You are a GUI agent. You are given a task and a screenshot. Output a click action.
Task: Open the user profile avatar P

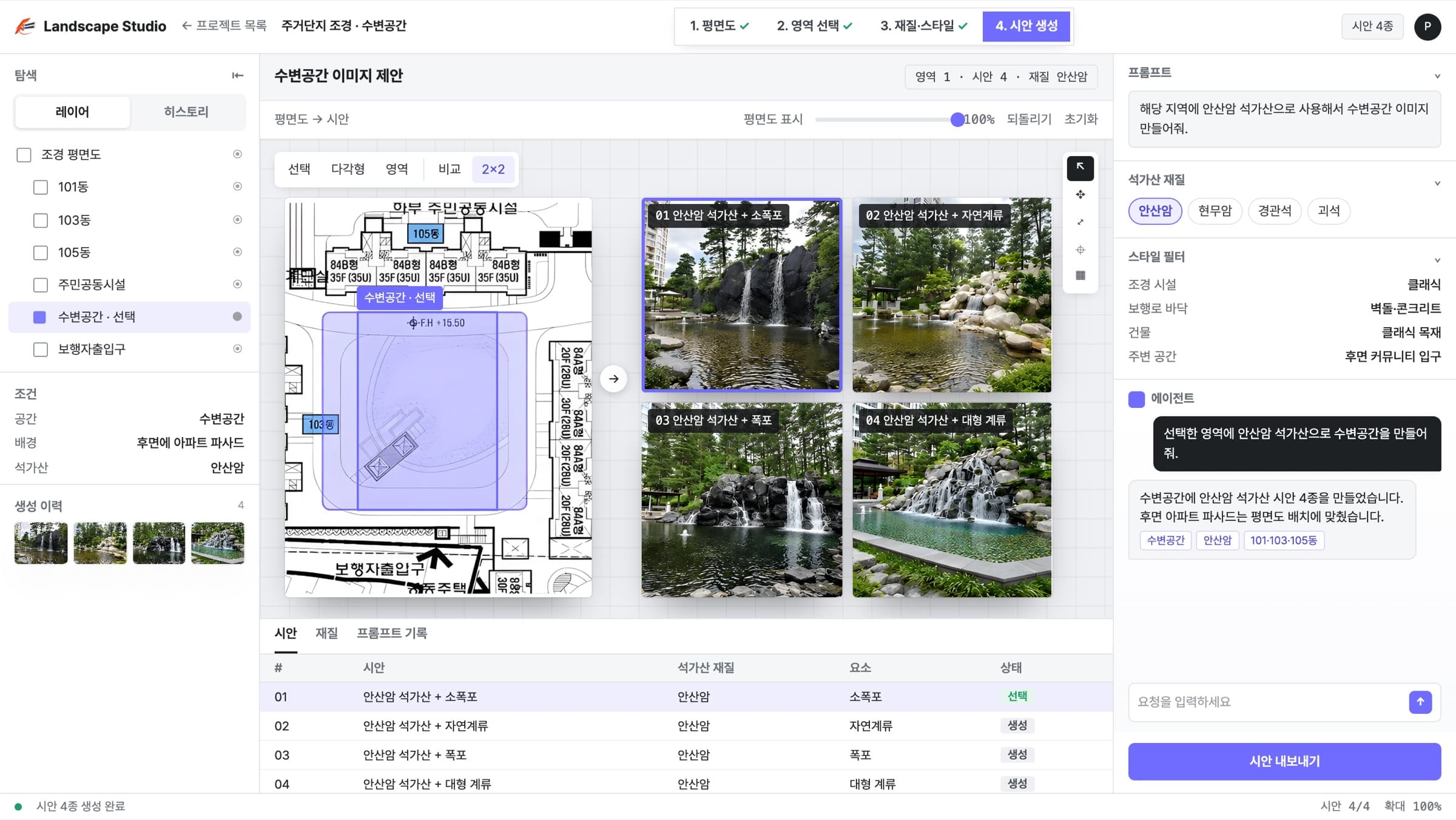pyautogui.click(x=1427, y=27)
